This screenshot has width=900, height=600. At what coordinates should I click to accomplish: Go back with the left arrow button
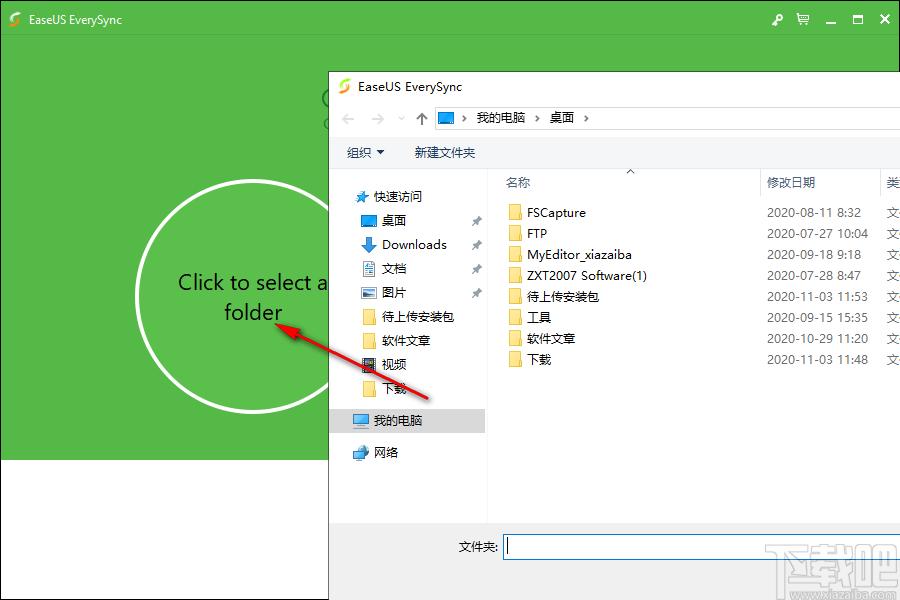[348, 119]
